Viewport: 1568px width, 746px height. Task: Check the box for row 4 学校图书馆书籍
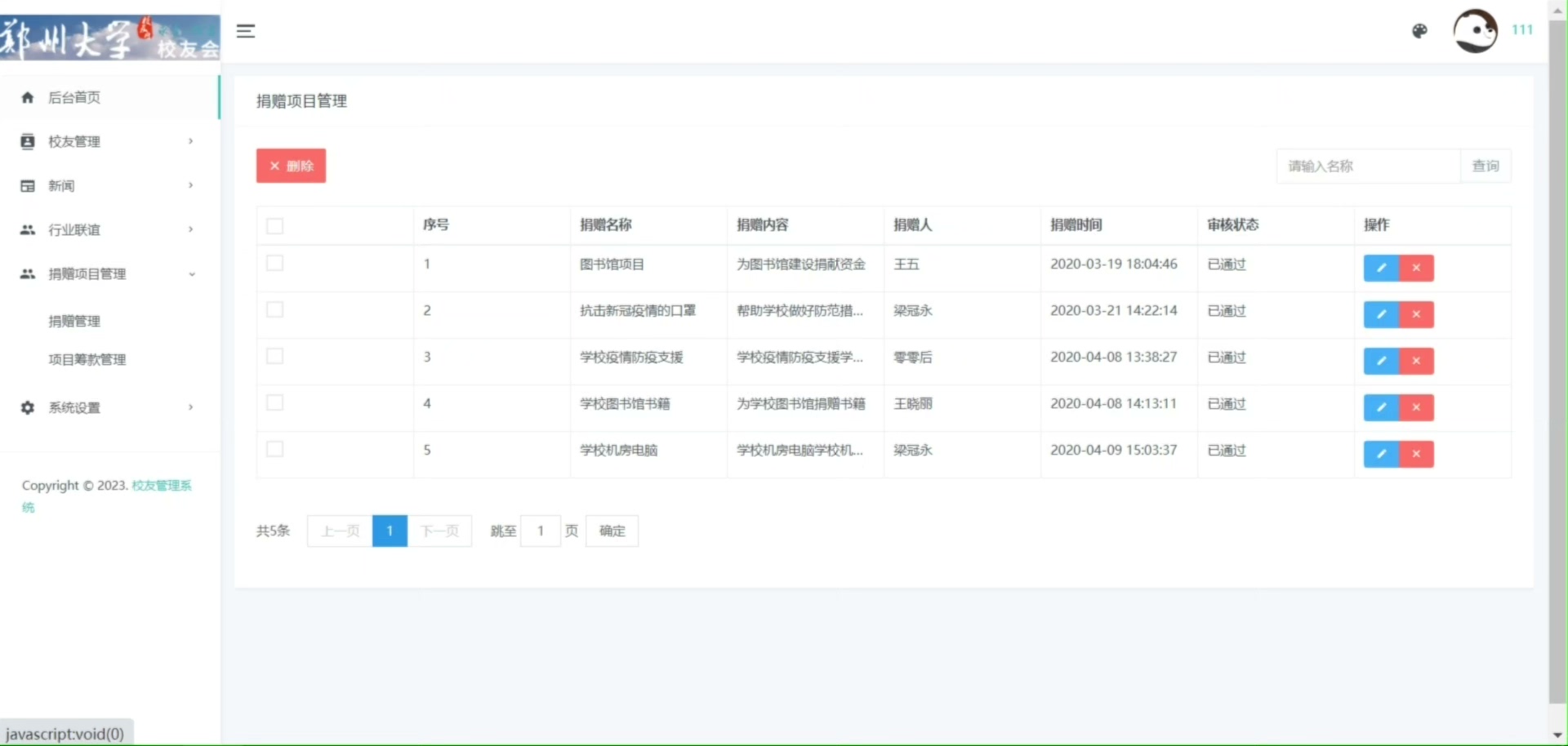(275, 402)
